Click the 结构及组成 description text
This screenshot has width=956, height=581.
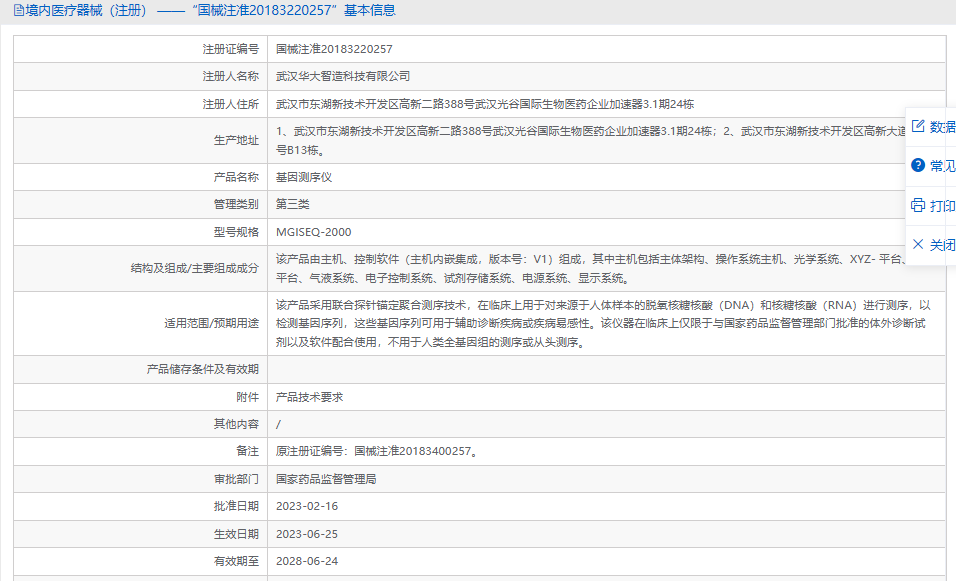point(591,268)
